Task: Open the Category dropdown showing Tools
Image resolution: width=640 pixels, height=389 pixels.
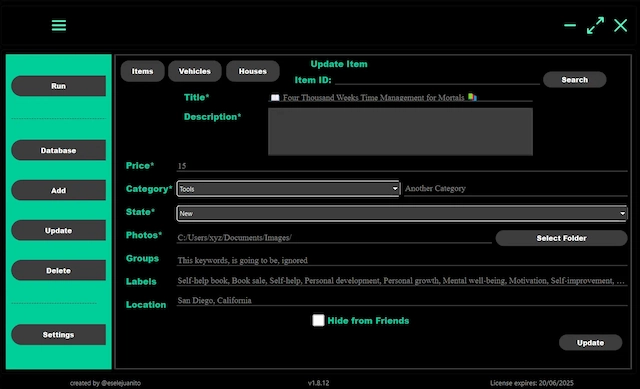Action: pyautogui.click(x=288, y=189)
